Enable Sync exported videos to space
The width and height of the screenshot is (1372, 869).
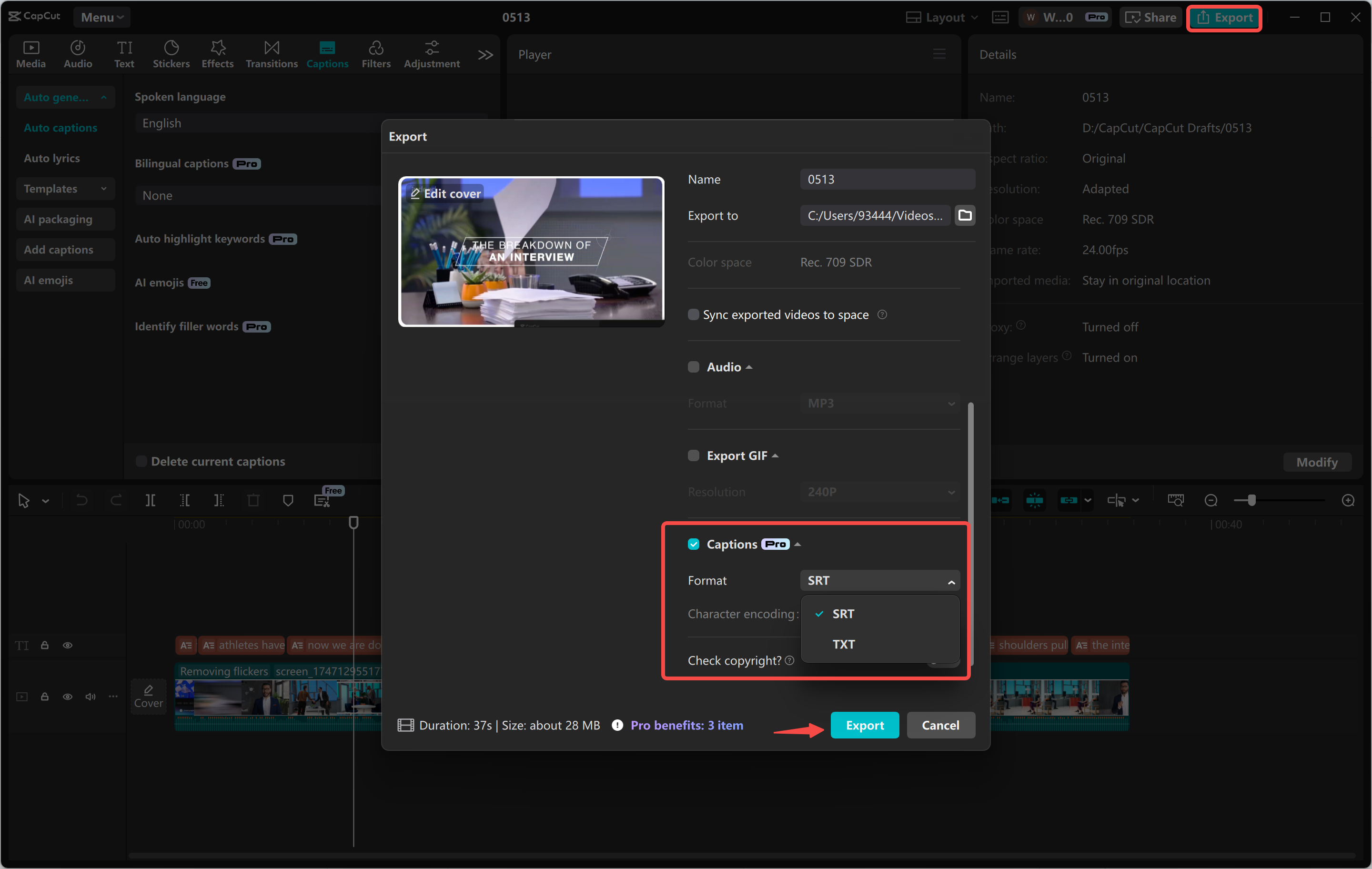(694, 314)
